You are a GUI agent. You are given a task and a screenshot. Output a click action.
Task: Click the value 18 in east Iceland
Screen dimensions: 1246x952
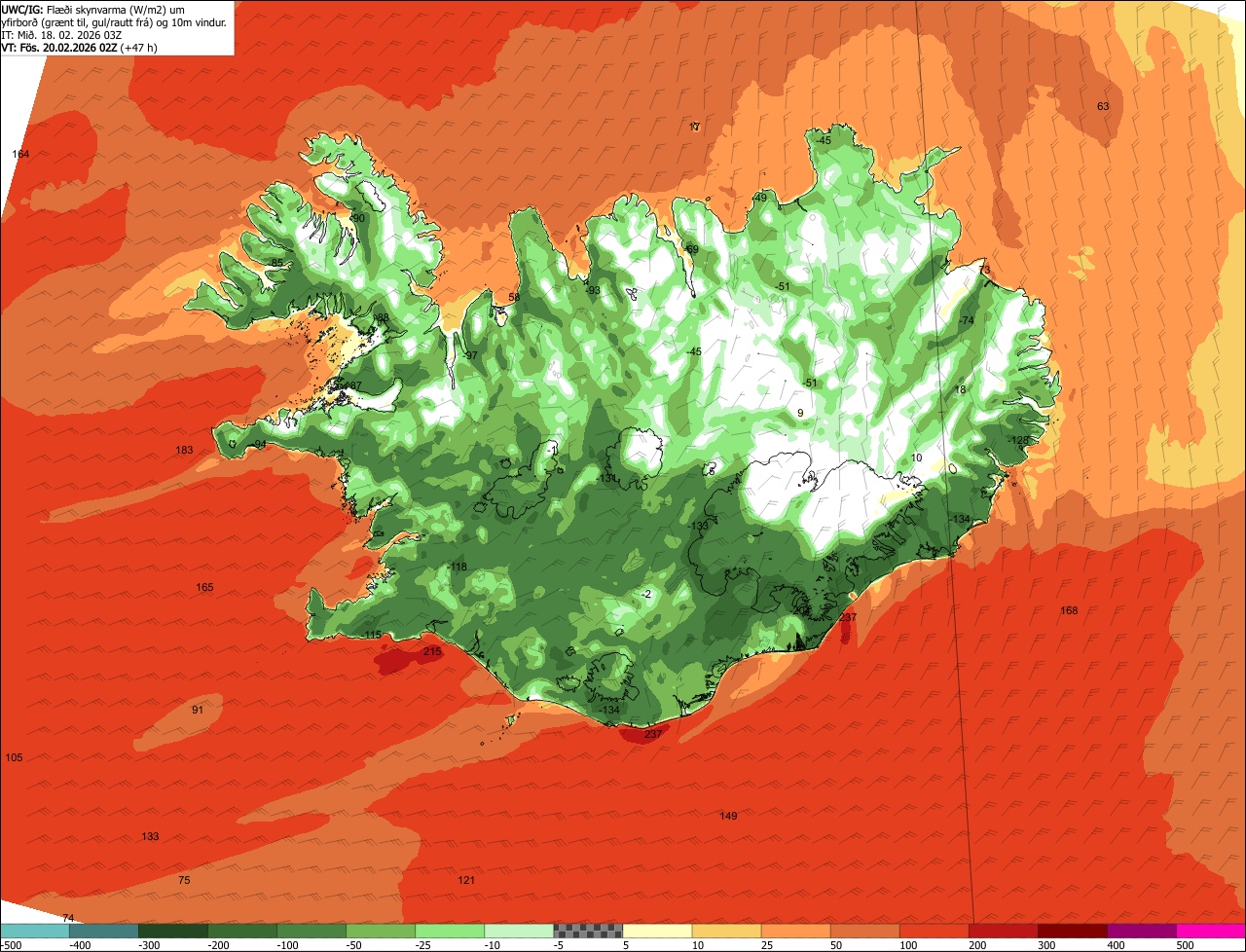[960, 389]
